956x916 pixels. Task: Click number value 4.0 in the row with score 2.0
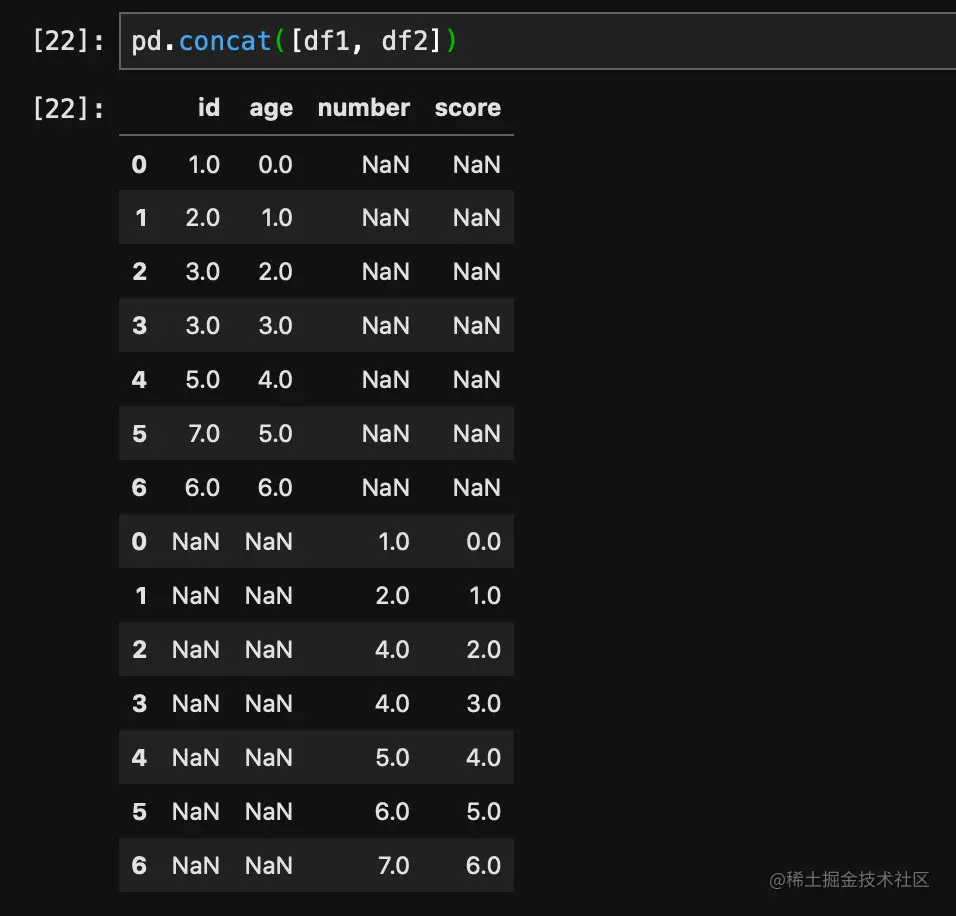tap(392, 649)
